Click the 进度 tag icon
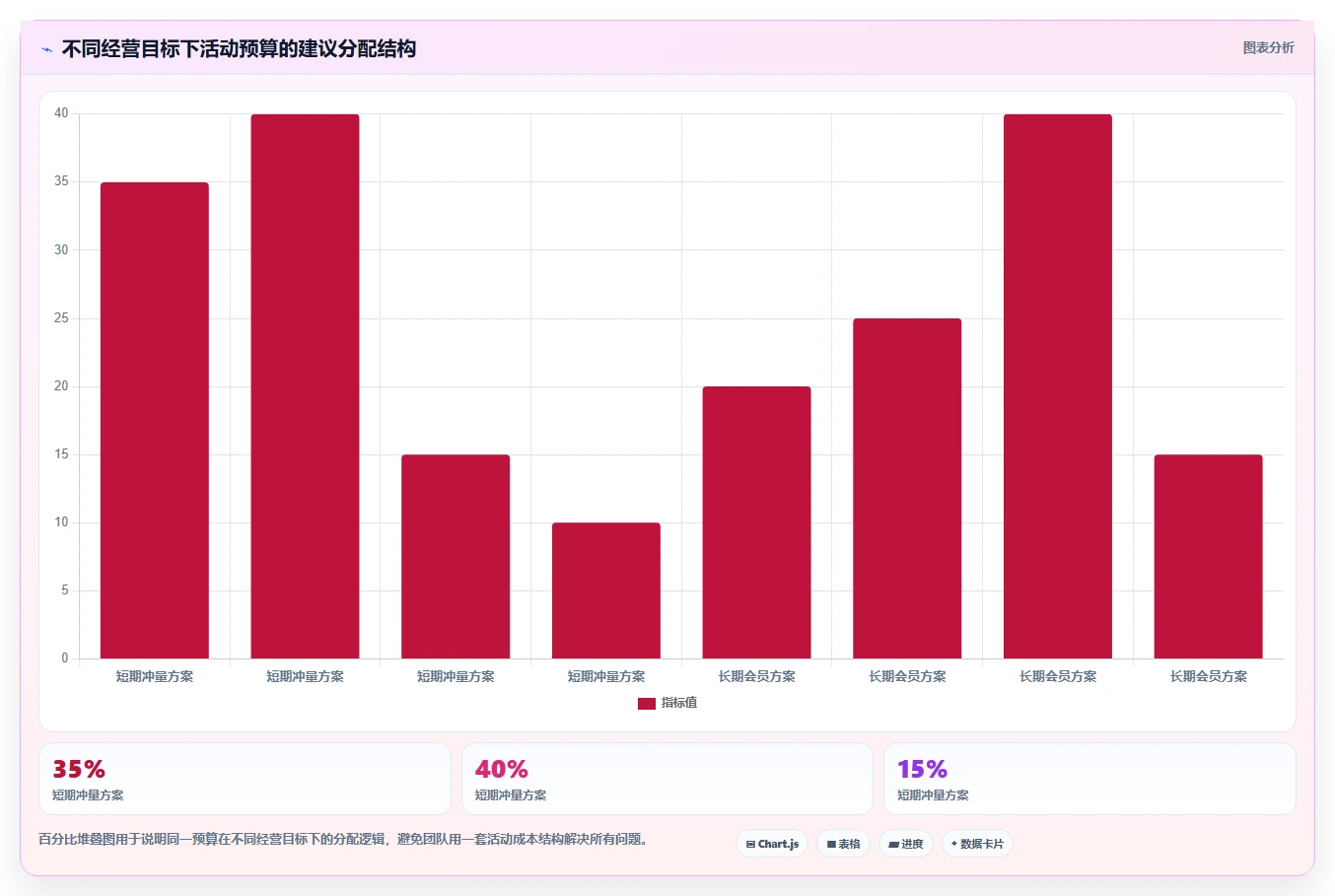The height and width of the screenshot is (896, 1335). (x=893, y=845)
